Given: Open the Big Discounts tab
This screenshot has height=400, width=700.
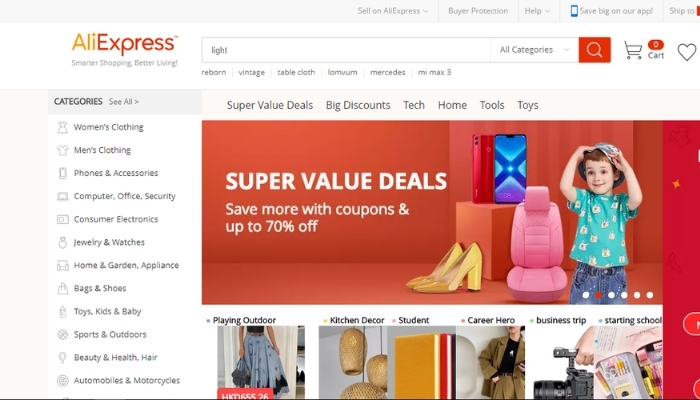Looking at the screenshot, I should tap(358, 105).
